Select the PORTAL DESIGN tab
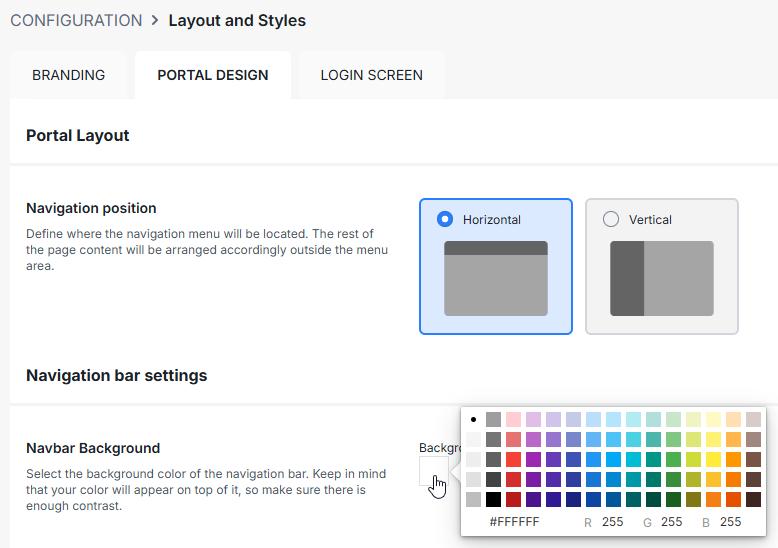Viewport: 778px width, 548px height. (x=213, y=75)
